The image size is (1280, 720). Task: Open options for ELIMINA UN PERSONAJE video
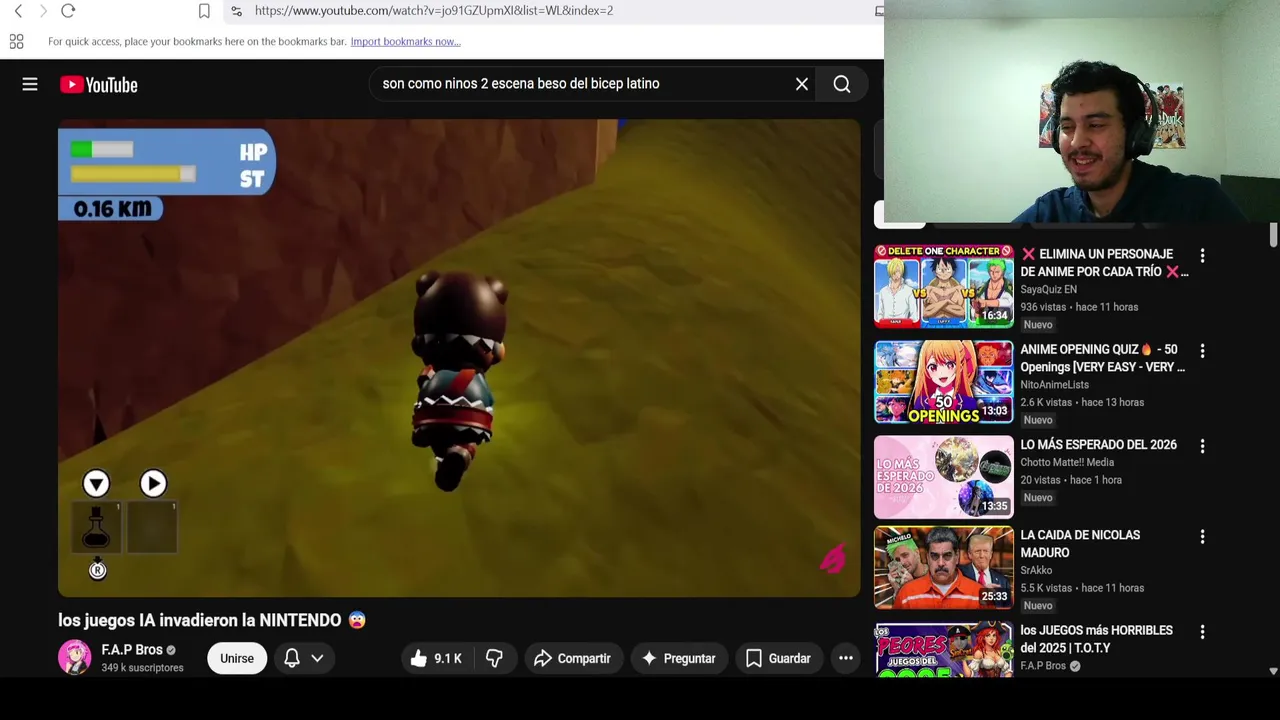tap(1203, 256)
